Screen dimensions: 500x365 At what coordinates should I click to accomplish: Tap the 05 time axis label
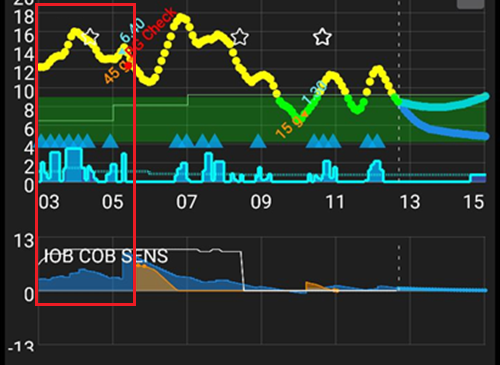(113, 202)
